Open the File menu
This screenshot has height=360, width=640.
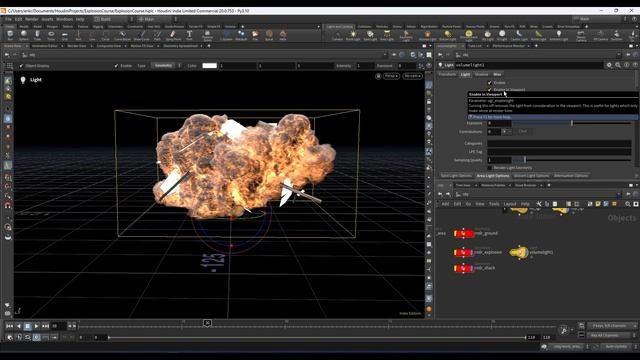pos(8,19)
